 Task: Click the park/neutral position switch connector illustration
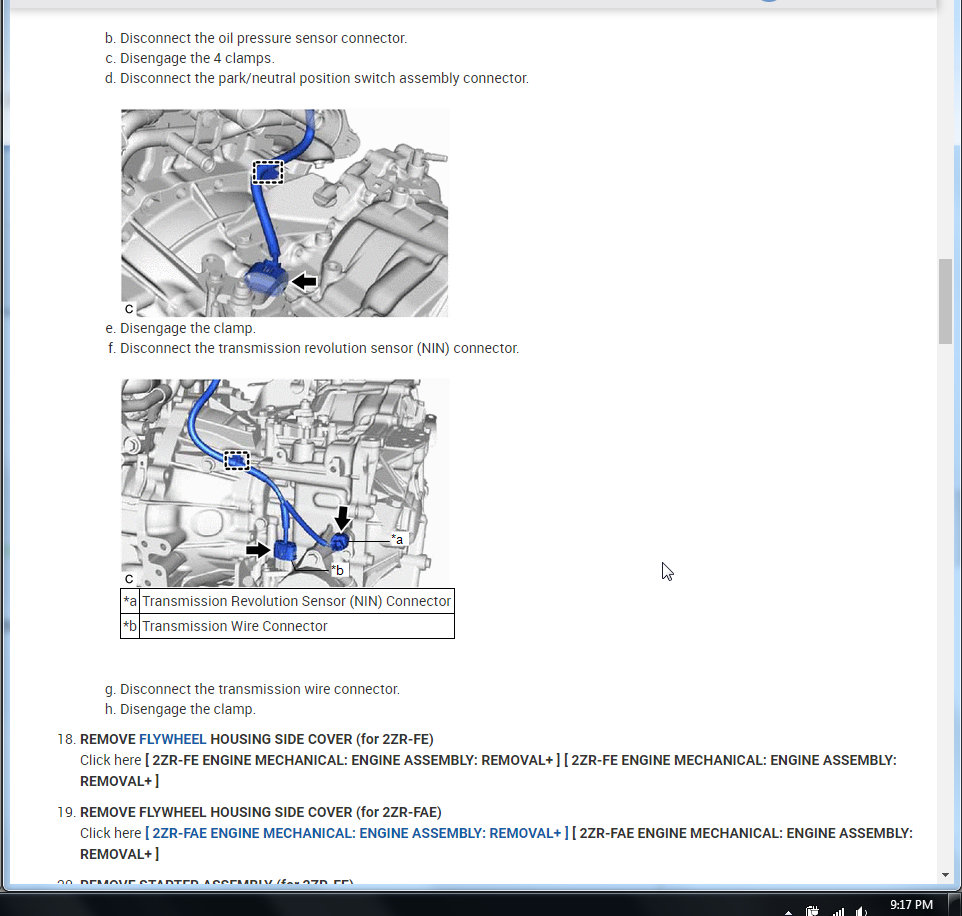point(284,213)
